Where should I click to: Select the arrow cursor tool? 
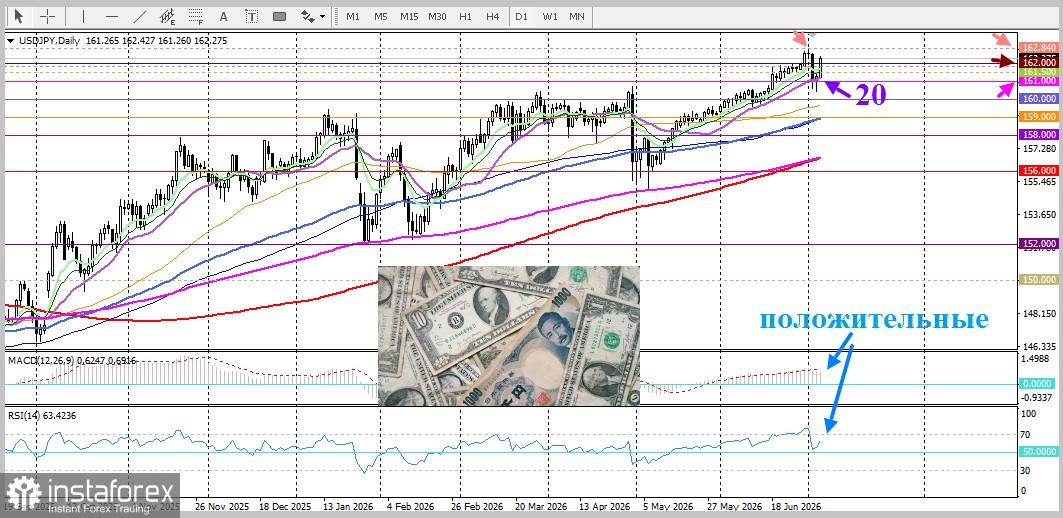point(18,16)
